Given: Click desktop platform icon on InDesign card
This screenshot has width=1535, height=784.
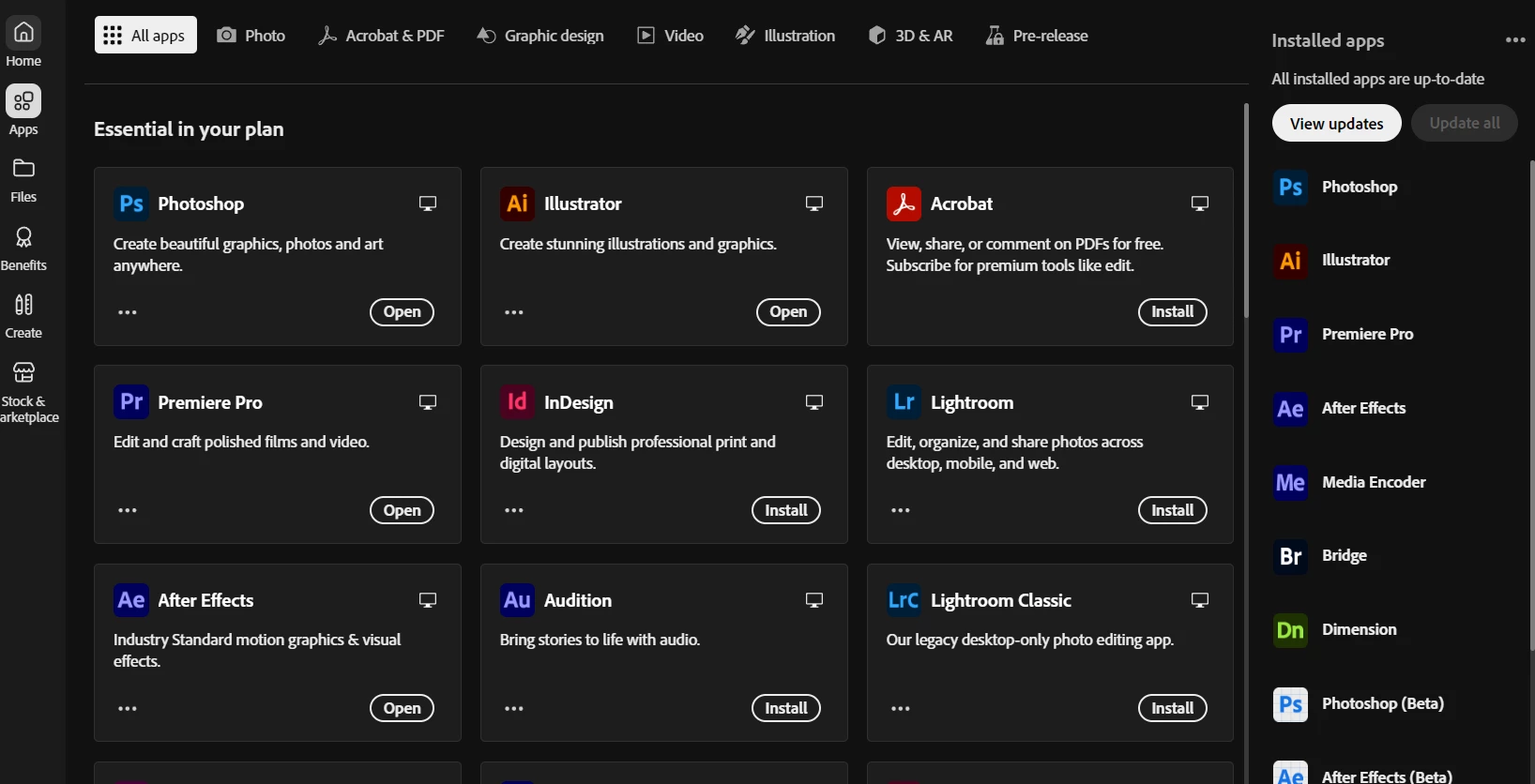Looking at the screenshot, I should click(x=814, y=402).
